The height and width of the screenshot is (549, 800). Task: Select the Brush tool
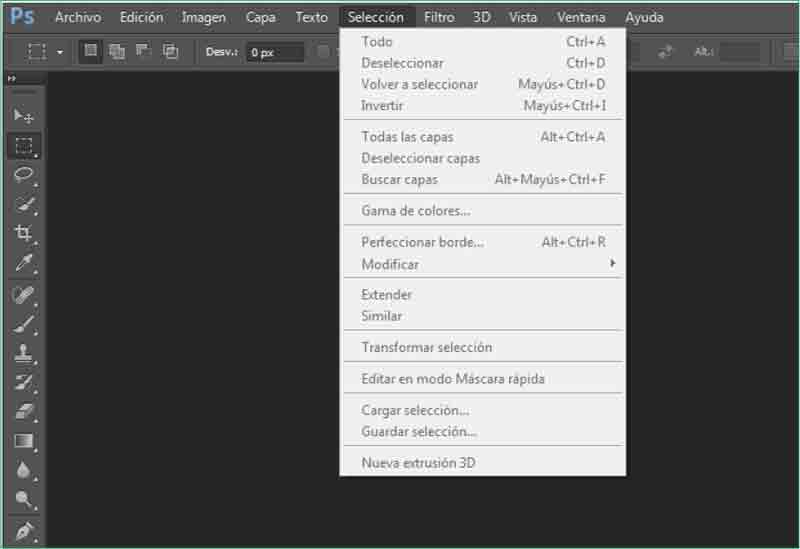coord(24,323)
